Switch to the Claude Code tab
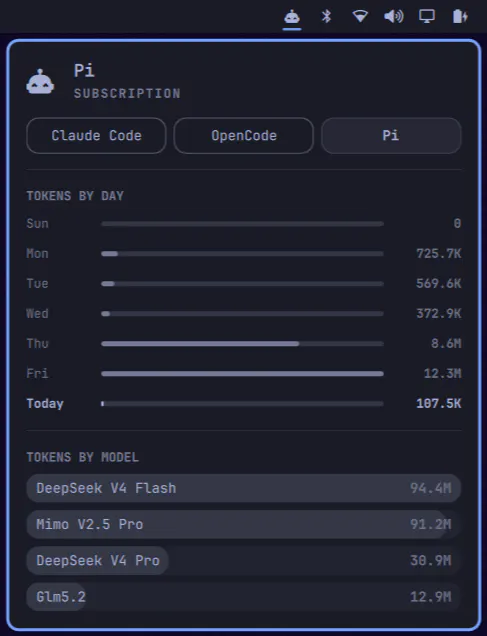Image resolution: width=487 pixels, height=636 pixels. [x=96, y=135]
